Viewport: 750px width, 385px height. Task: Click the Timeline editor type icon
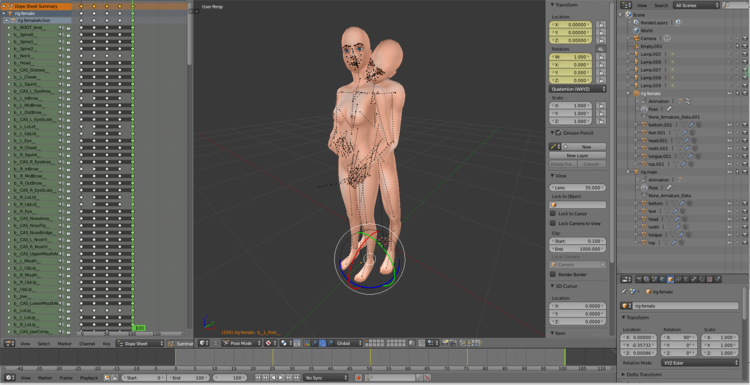(x=10, y=378)
